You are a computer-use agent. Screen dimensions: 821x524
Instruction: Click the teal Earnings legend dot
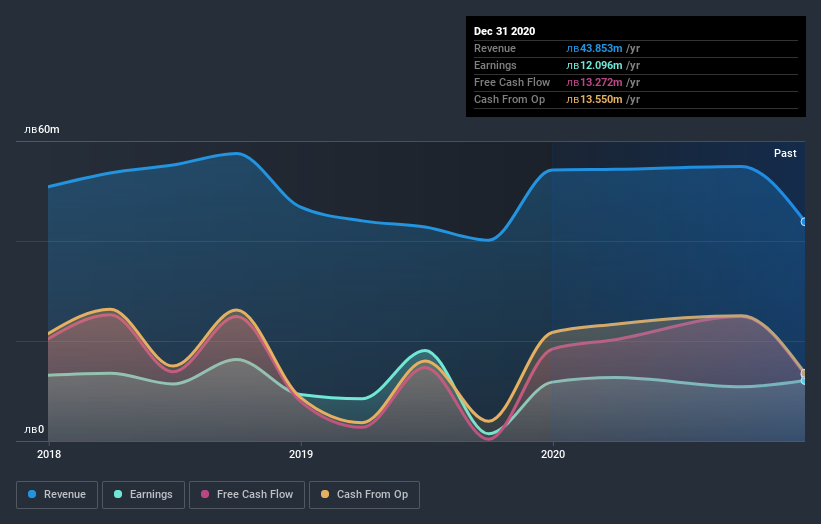(x=118, y=494)
